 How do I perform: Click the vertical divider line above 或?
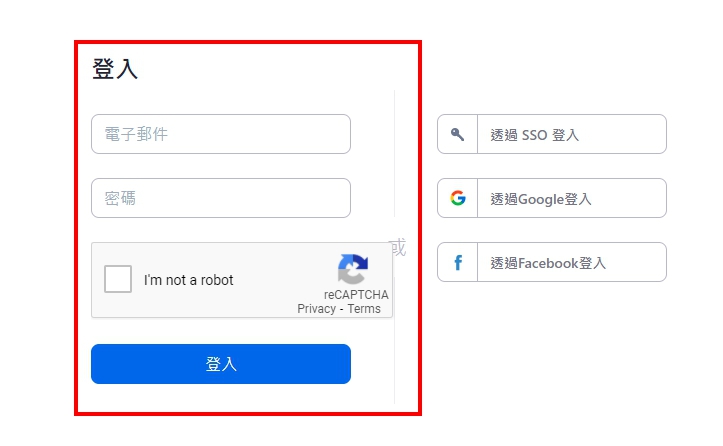[x=395, y=154]
